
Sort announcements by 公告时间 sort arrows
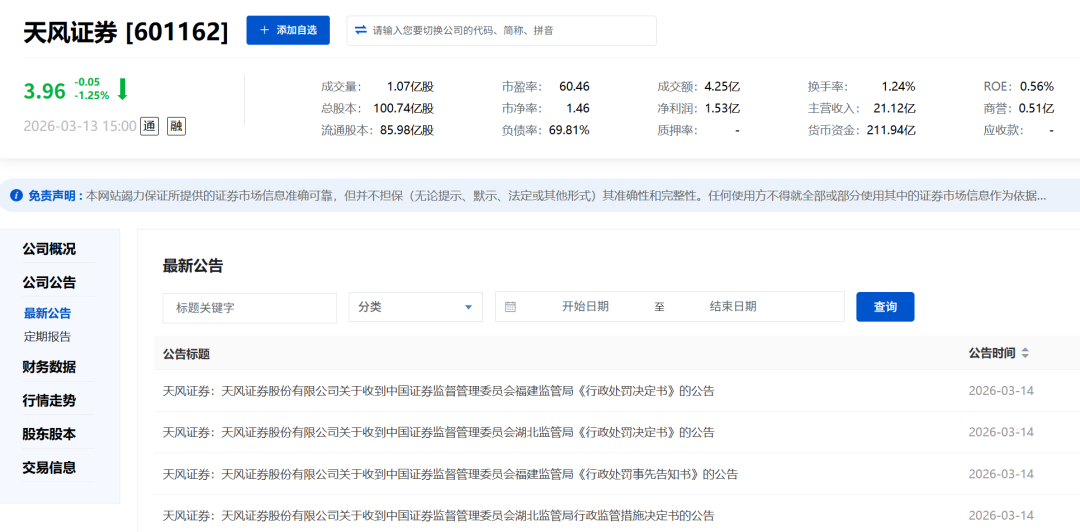[1025, 354]
